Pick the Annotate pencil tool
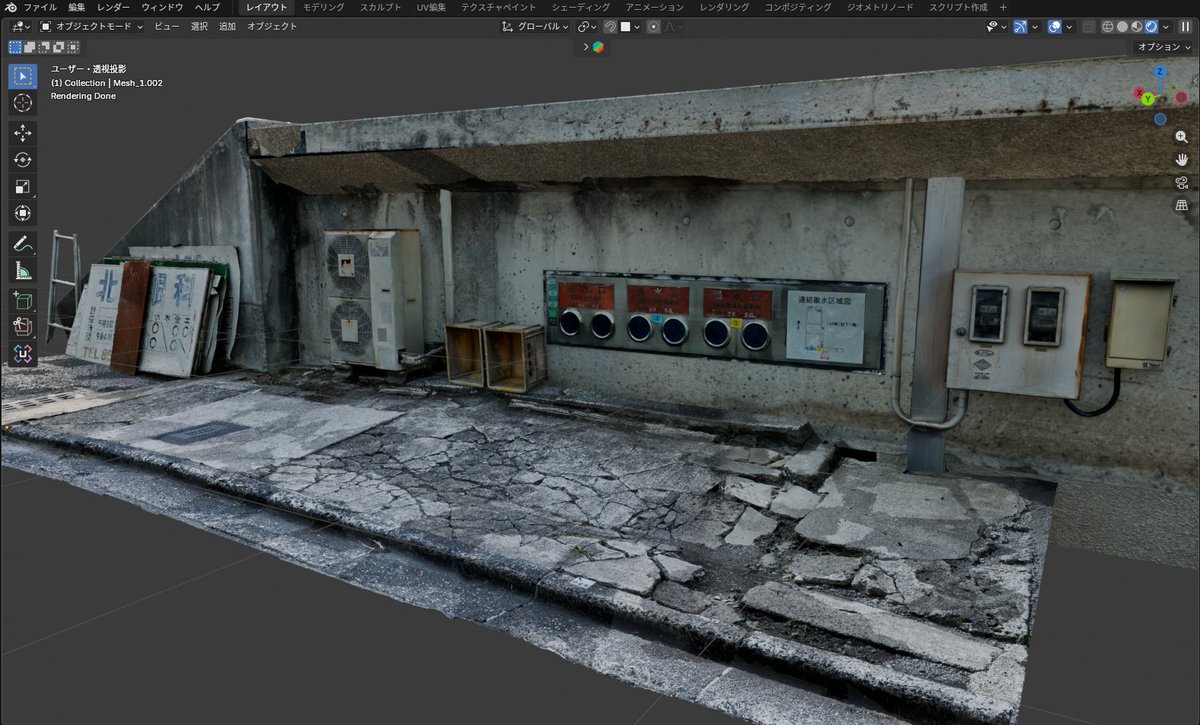This screenshot has height=725, width=1200. click(x=23, y=243)
